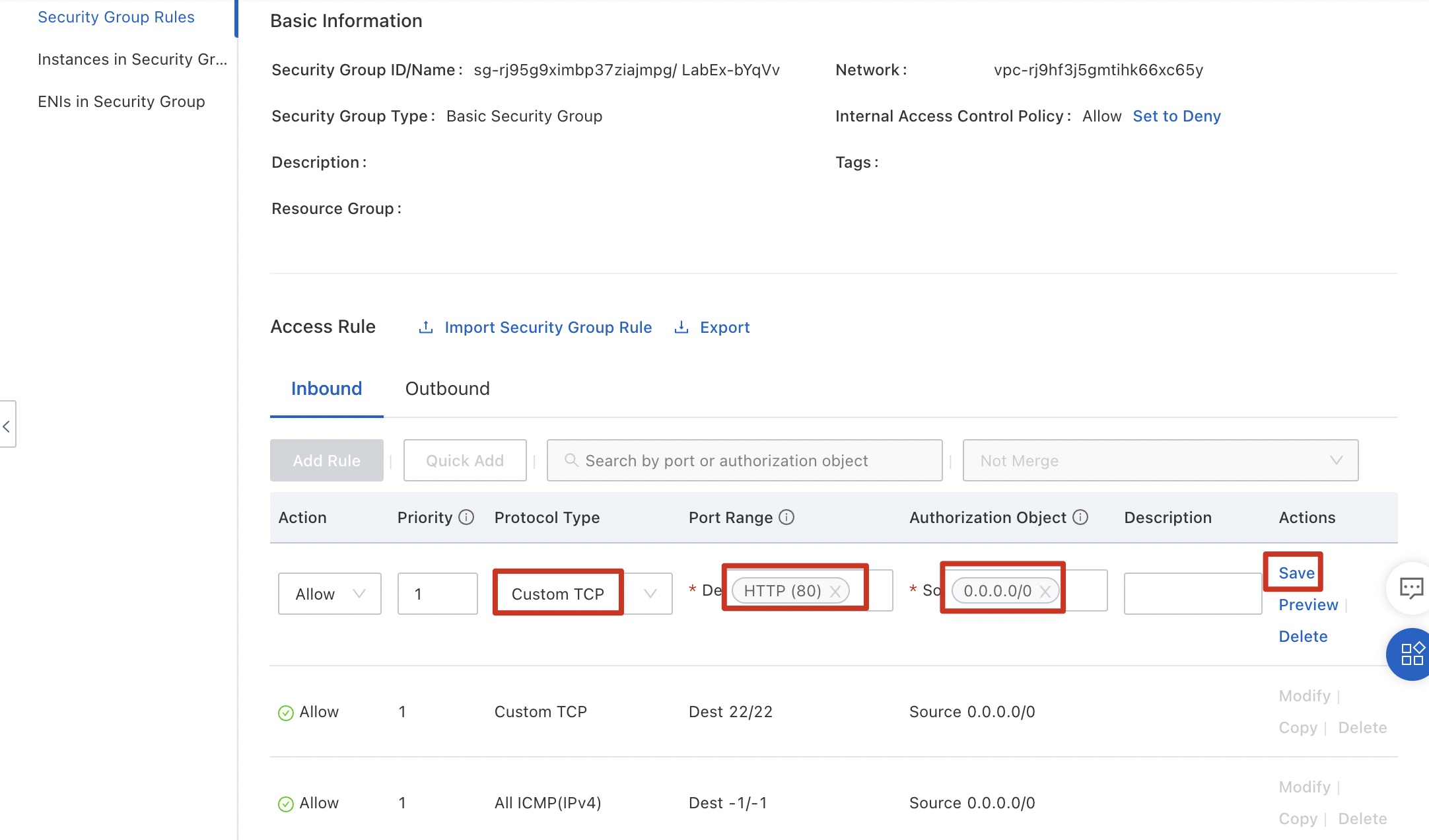
Task: Click Modify for the All ICMP(IPv4) rule
Action: click(1304, 787)
